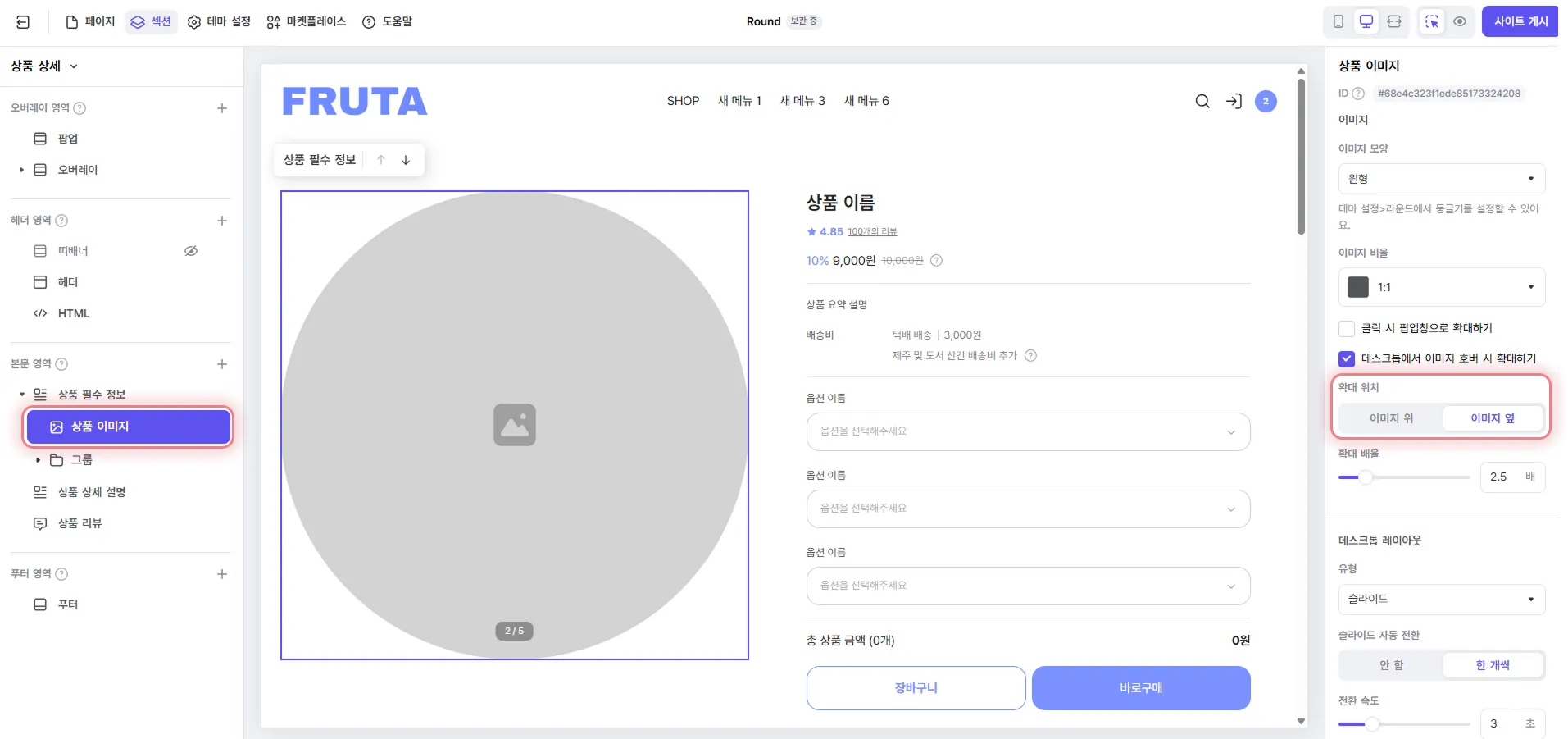Image resolution: width=1568 pixels, height=739 pixels.
Task: Set 슬라이드 자동 전환 to 한 개씩
Action: [1493, 665]
